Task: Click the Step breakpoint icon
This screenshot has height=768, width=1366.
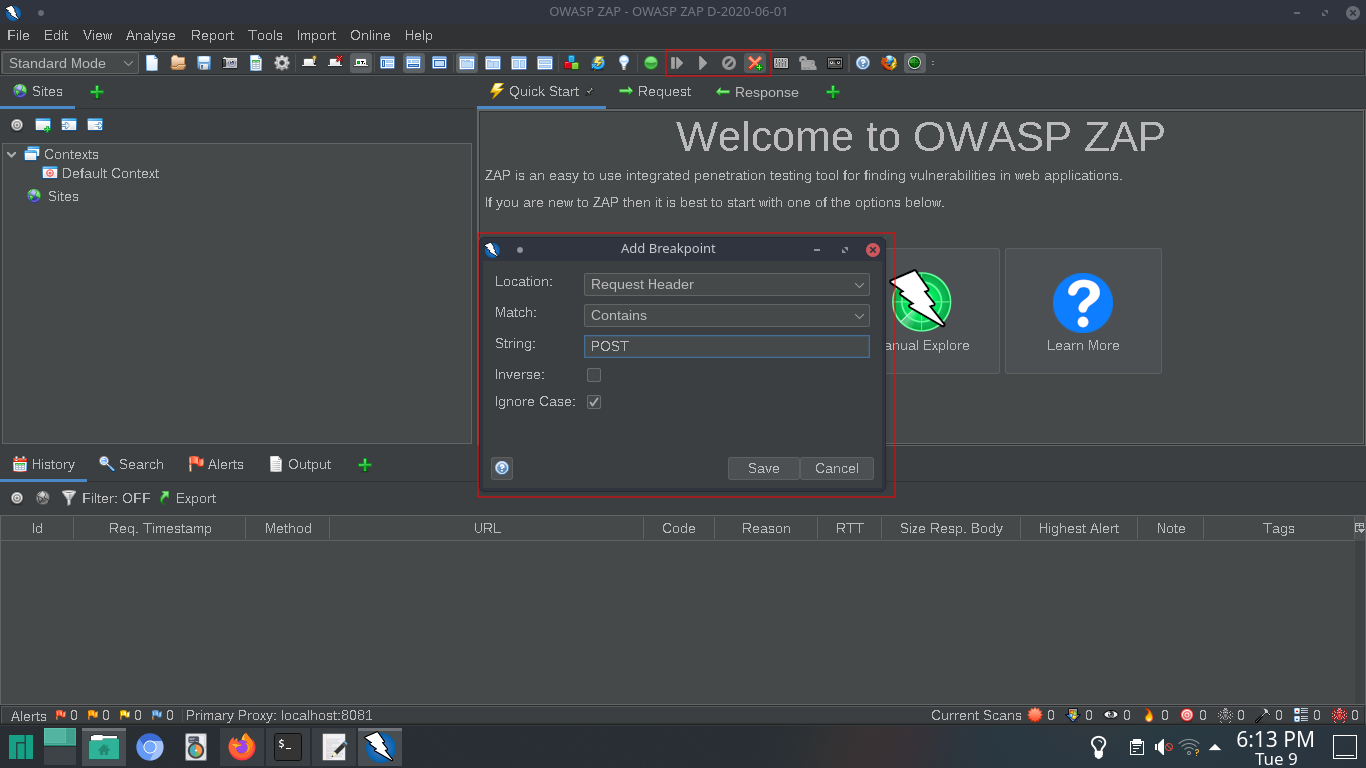Action: (677, 63)
